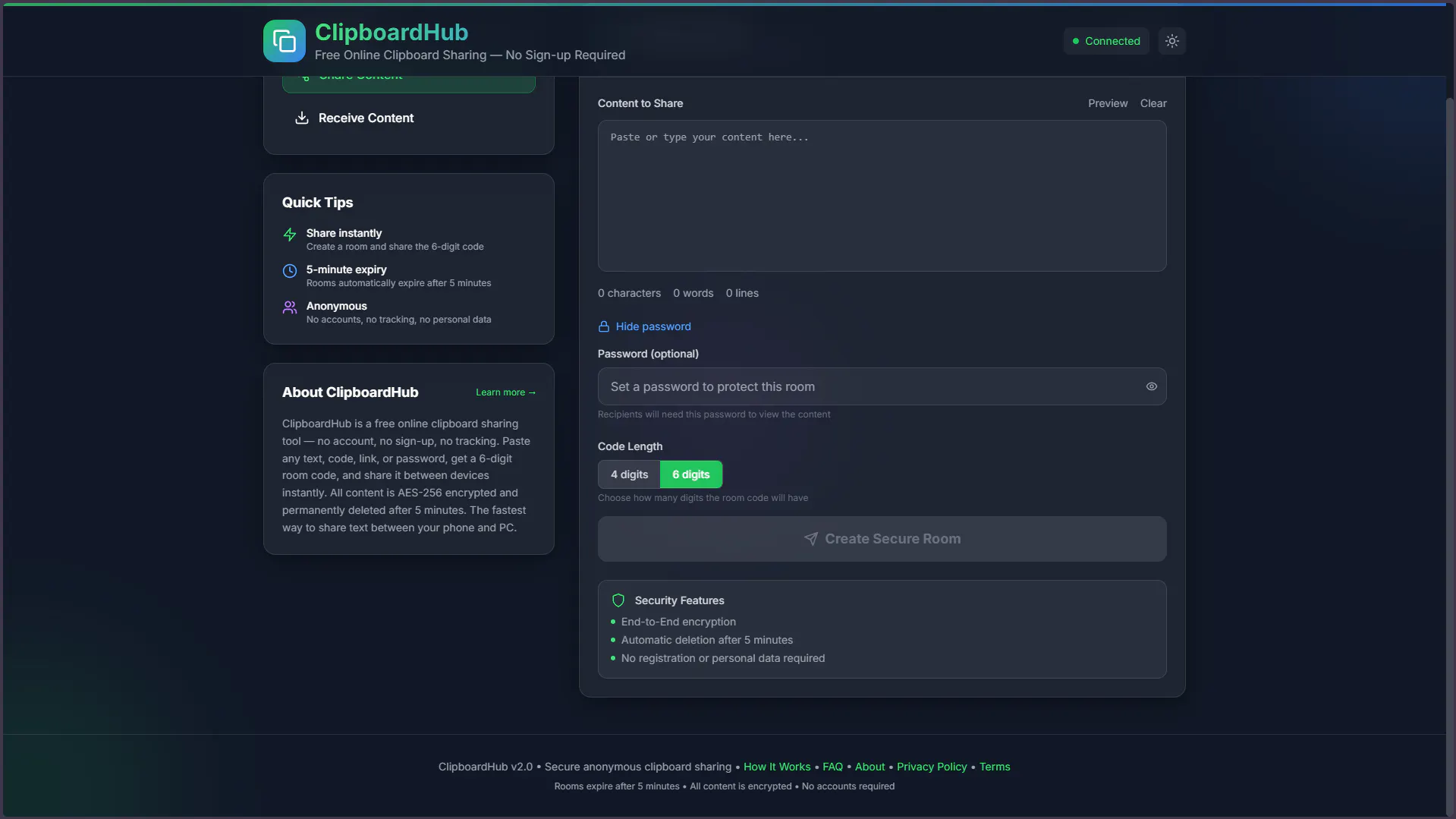Toggle the light/dark theme sun icon
The image size is (1456, 819).
[x=1171, y=41]
